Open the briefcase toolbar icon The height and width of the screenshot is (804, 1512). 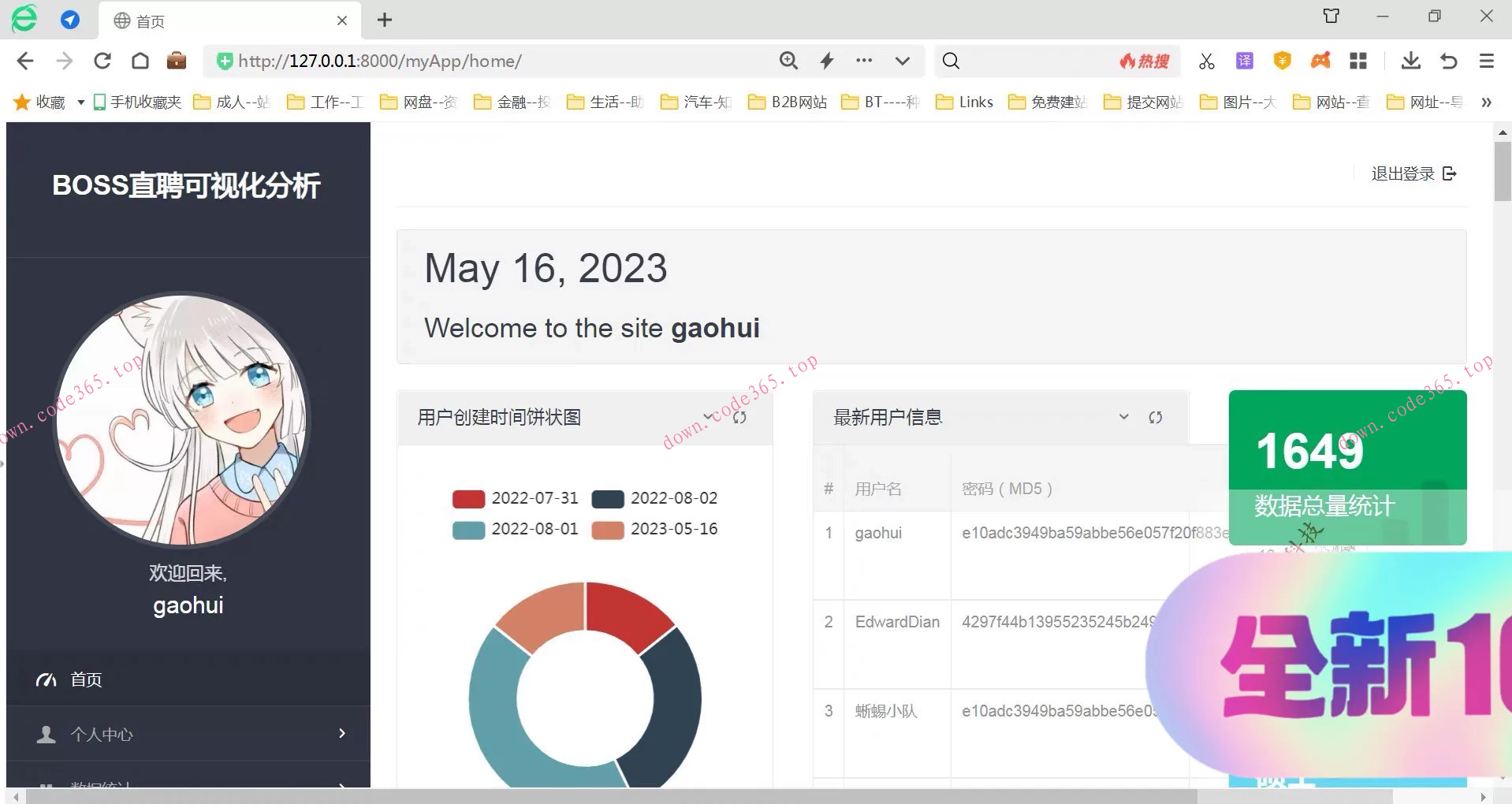tap(177, 61)
